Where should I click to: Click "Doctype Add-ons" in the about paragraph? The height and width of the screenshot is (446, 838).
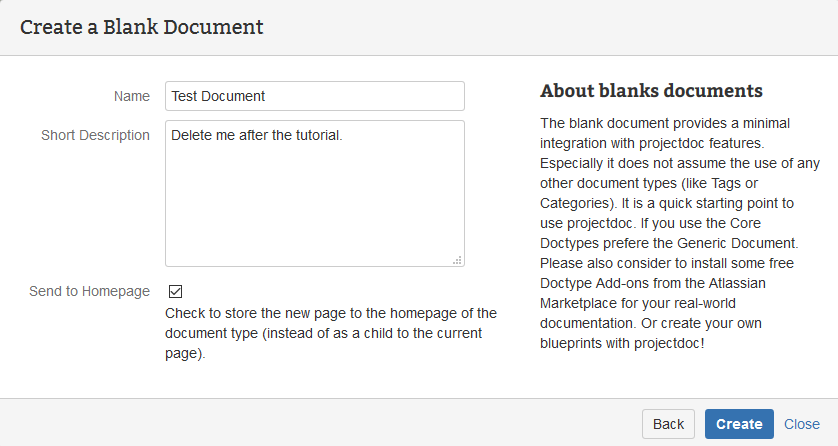589,281
